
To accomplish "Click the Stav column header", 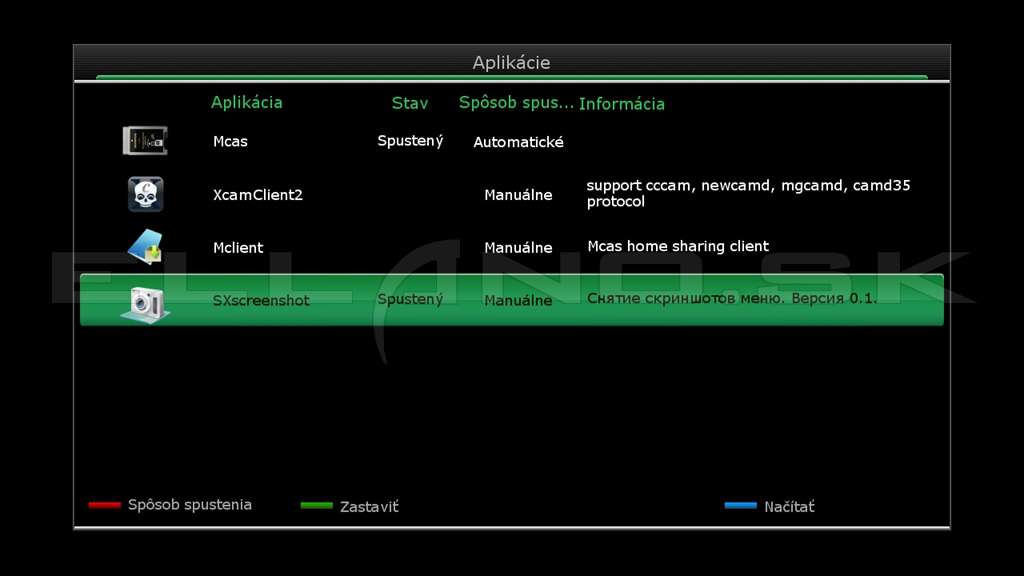I will tap(409, 103).
